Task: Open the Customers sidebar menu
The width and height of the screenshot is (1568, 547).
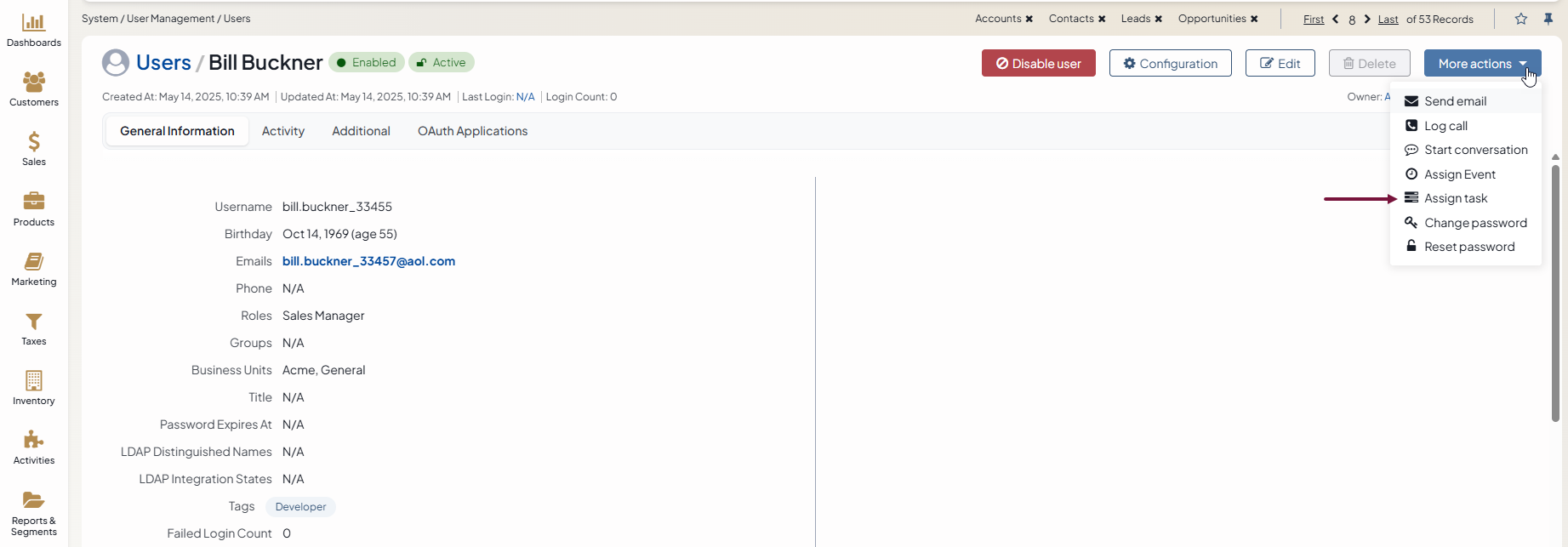Action: click(34, 90)
